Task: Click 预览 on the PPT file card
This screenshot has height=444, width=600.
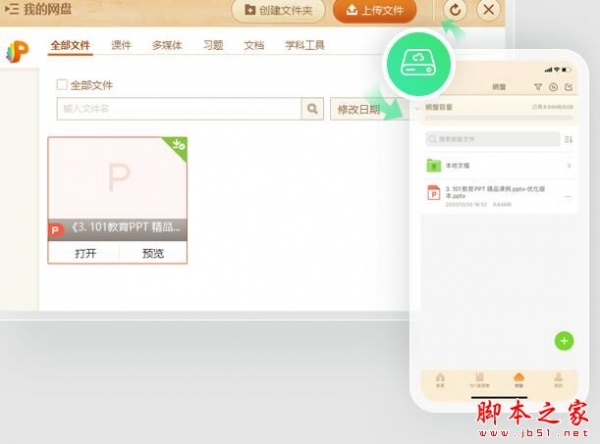Action: coord(153,253)
